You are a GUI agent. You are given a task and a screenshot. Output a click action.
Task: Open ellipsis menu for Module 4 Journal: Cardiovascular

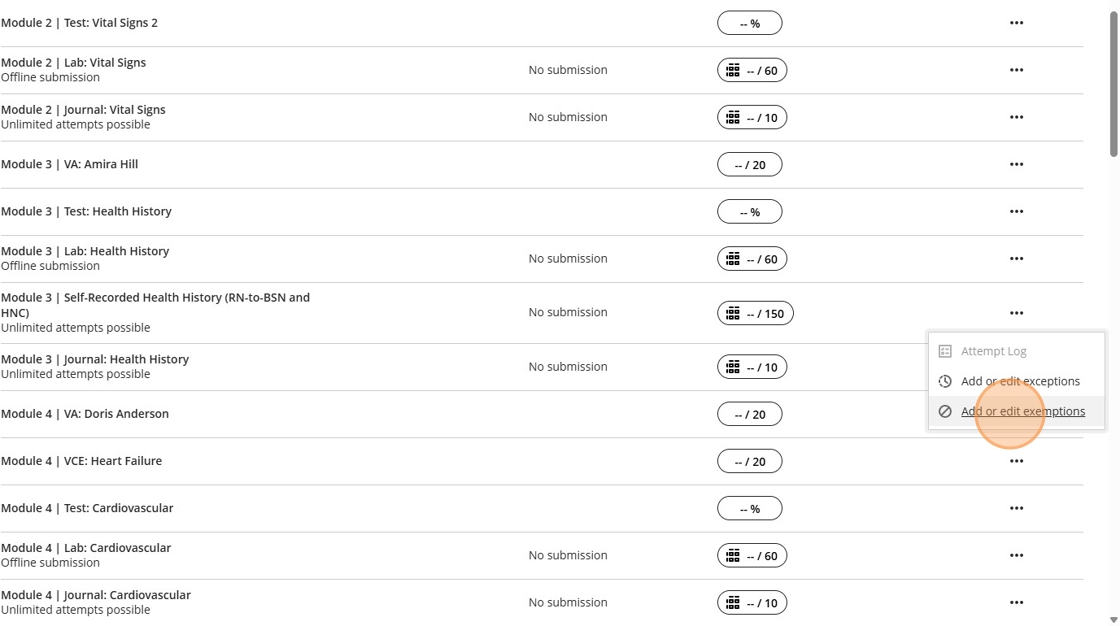[1016, 603]
